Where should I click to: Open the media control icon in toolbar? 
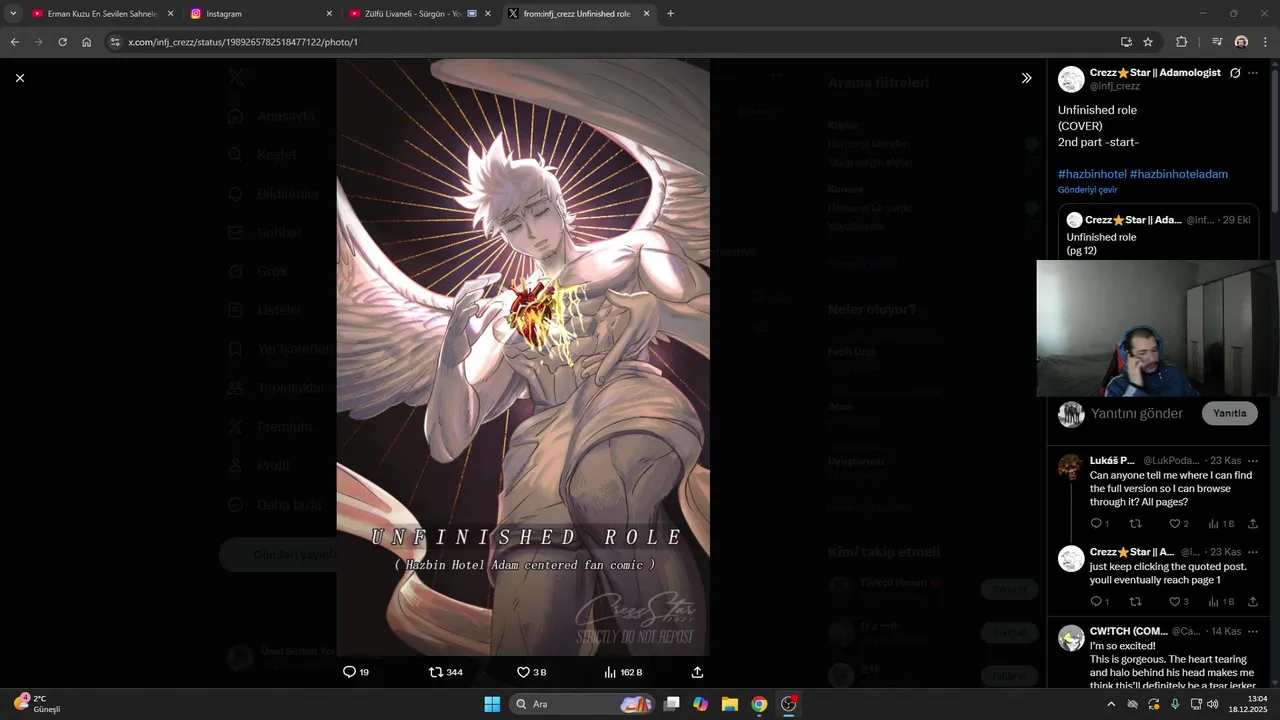point(1216,42)
